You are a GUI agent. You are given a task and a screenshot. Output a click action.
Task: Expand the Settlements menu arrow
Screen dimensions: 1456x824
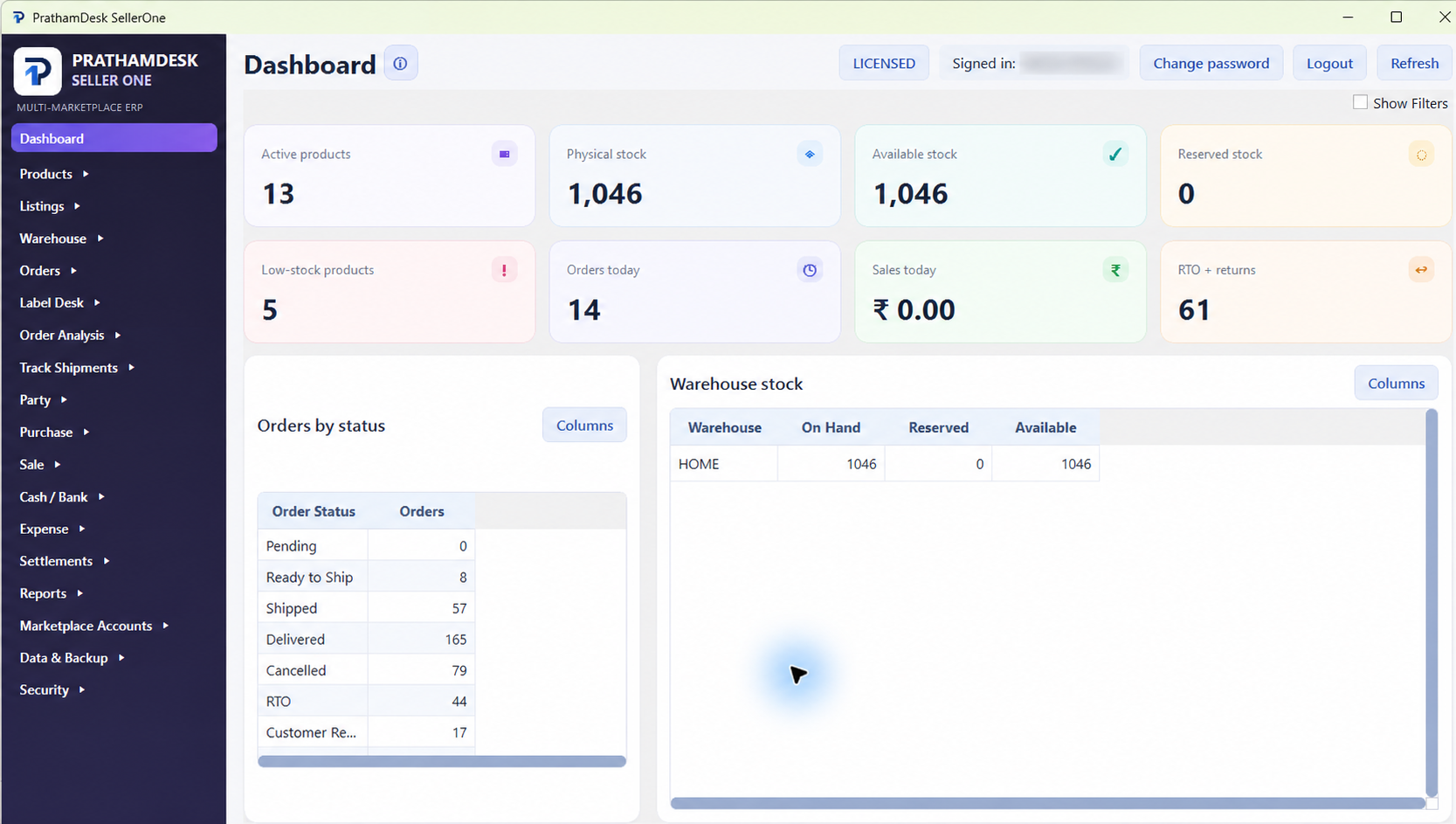click(x=106, y=561)
